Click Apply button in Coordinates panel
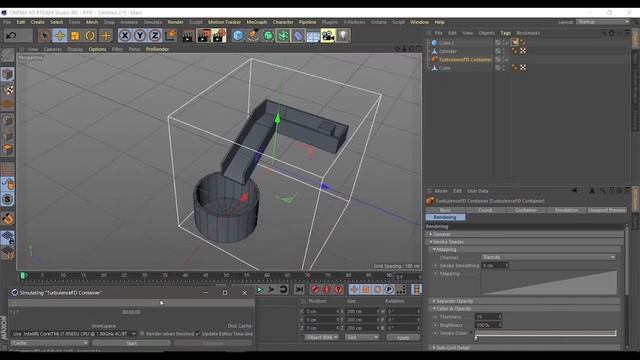This screenshot has height=360, width=640. click(403, 338)
